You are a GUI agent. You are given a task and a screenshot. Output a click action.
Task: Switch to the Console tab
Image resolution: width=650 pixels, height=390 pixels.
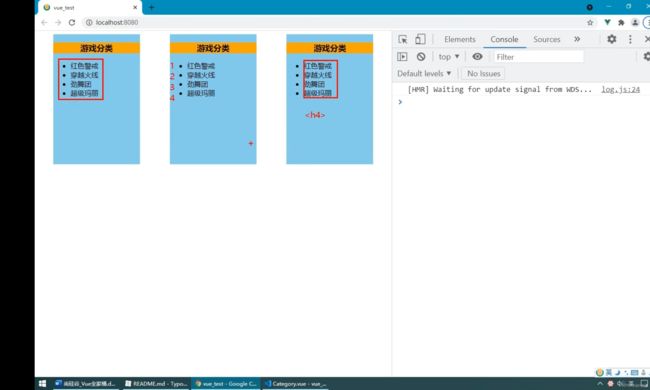504,39
